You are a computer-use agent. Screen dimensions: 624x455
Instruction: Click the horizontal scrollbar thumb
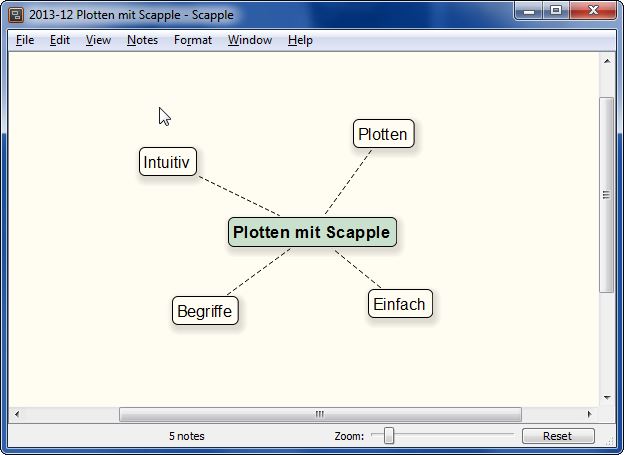[320, 414]
